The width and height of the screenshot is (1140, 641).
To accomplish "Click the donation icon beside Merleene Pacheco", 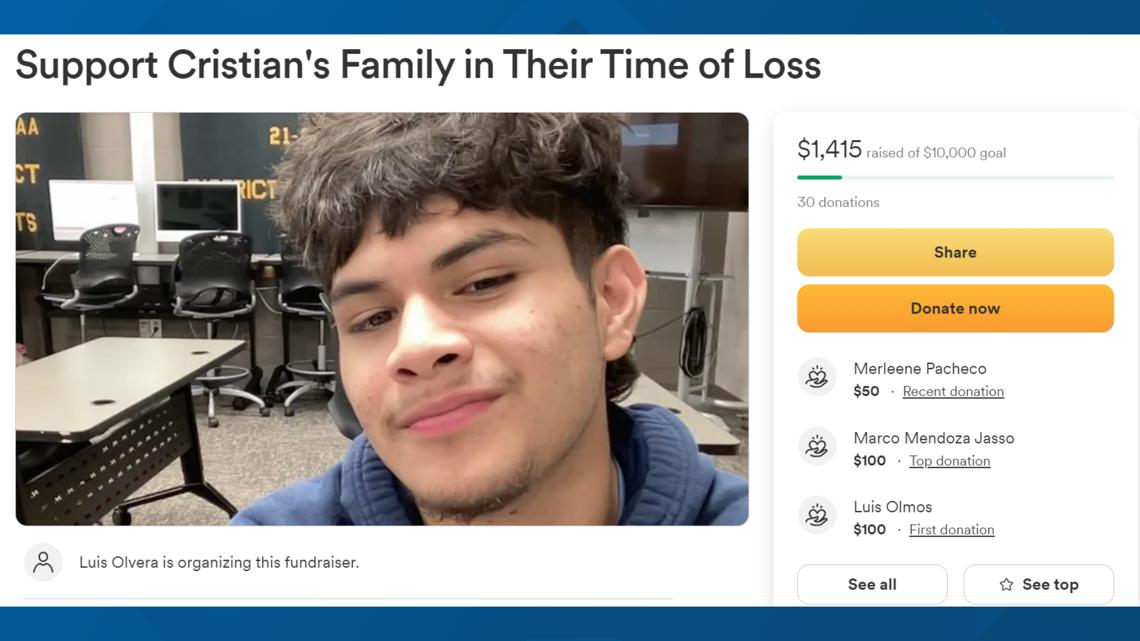I will 817,377.
